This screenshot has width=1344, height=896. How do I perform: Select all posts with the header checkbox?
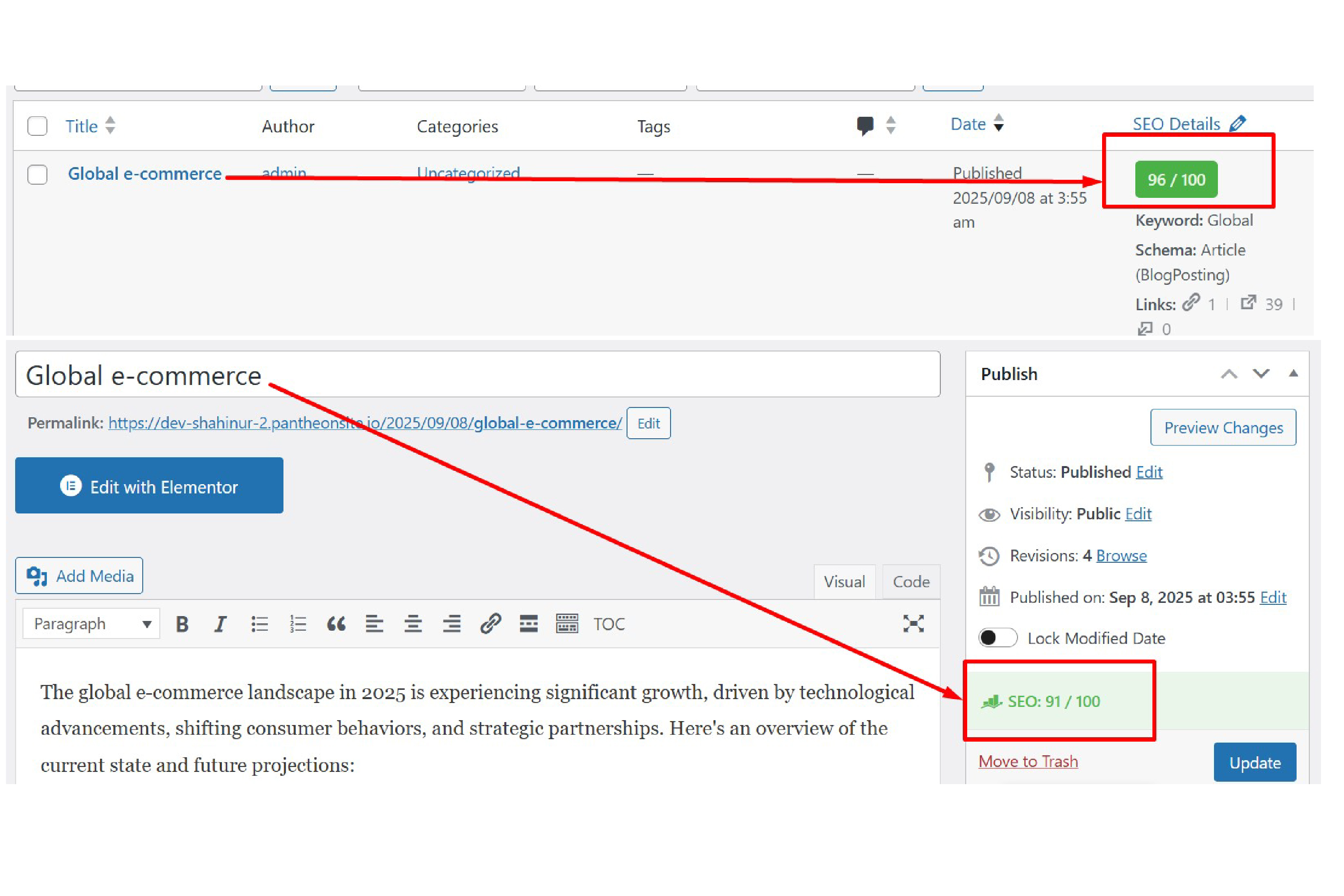point(37,126)
